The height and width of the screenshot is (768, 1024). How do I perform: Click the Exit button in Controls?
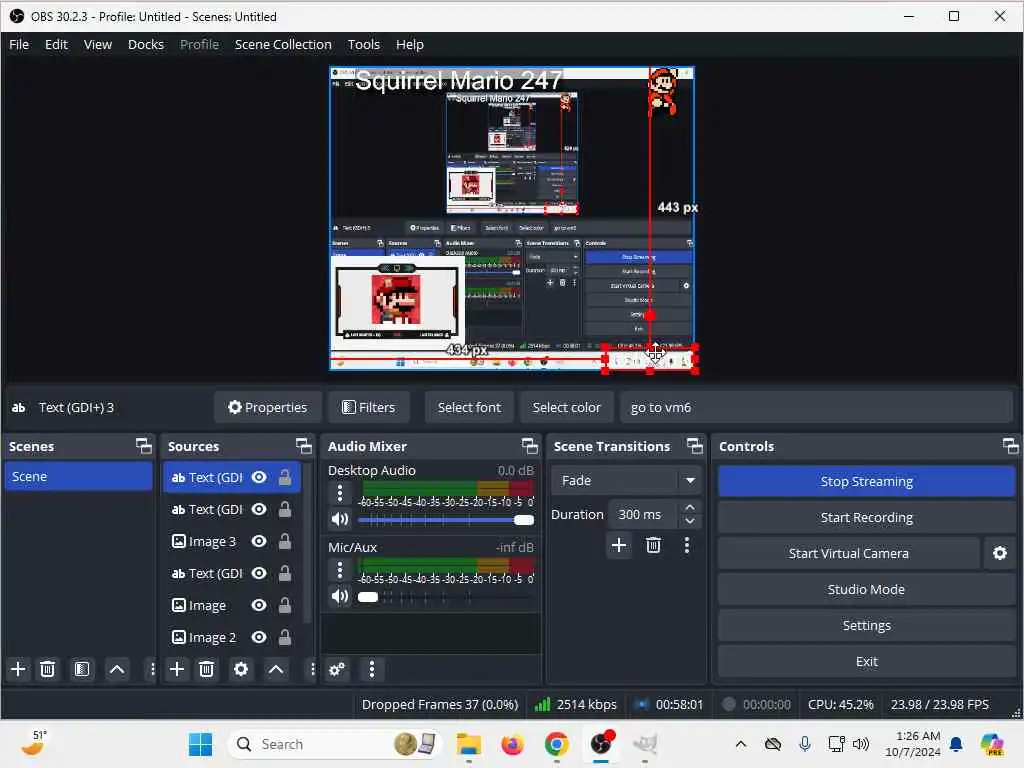click(866, 661)
